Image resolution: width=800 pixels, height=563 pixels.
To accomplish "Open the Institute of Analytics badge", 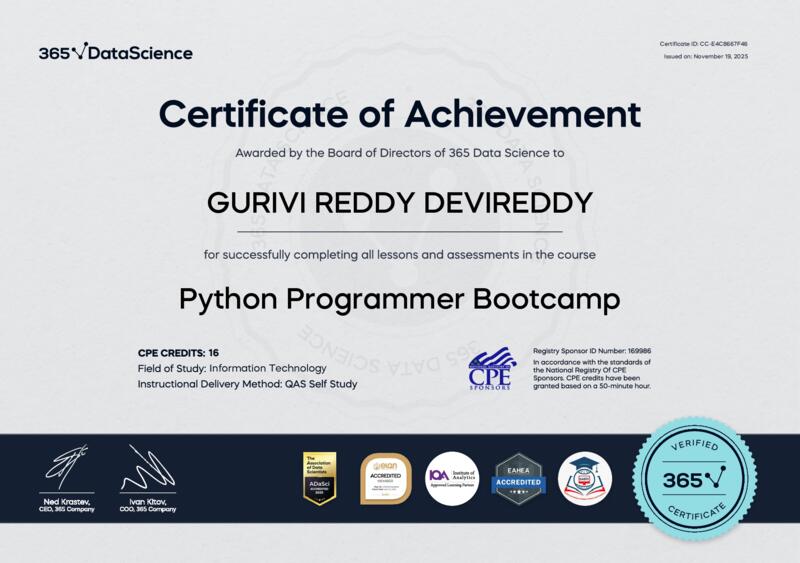I will [452, 479].
